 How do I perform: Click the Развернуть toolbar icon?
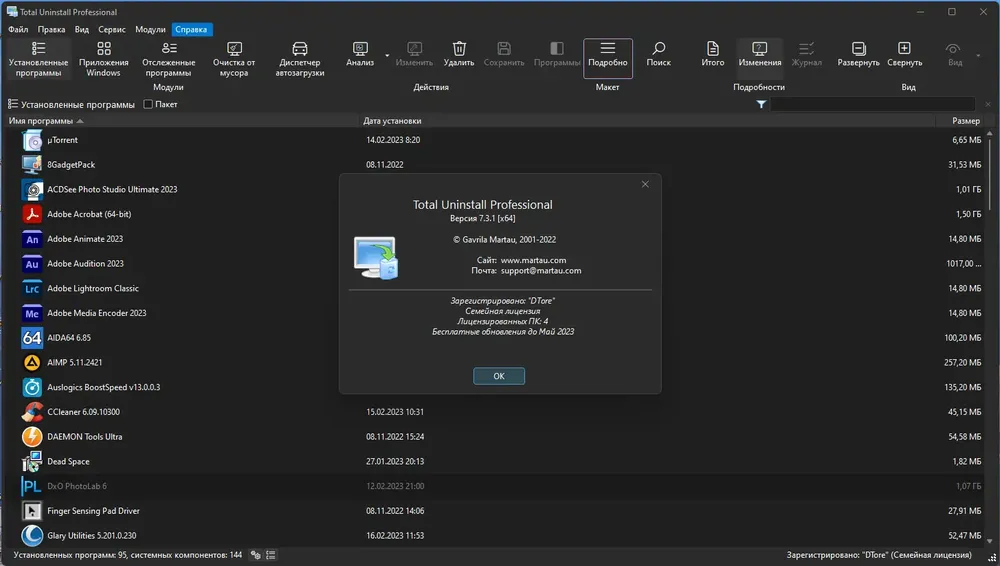[x=858, y=48]
